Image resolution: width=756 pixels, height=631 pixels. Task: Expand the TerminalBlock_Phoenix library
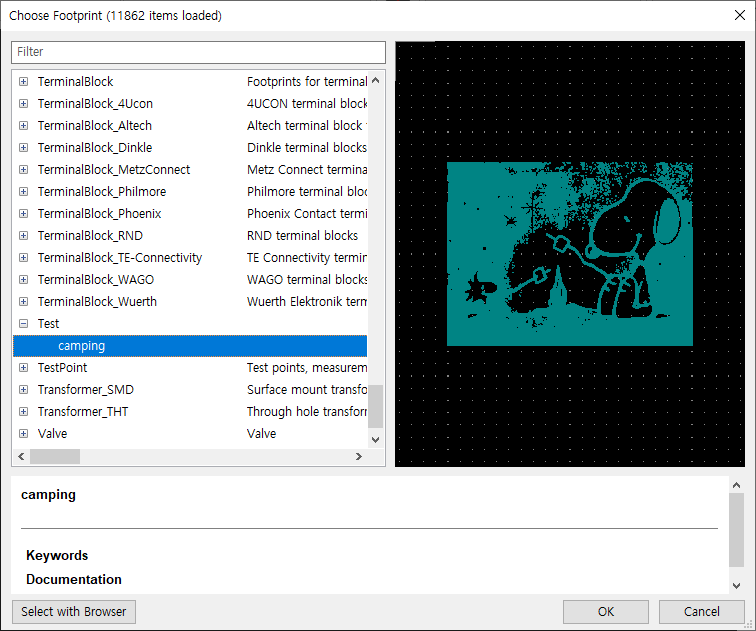[23, 214]
